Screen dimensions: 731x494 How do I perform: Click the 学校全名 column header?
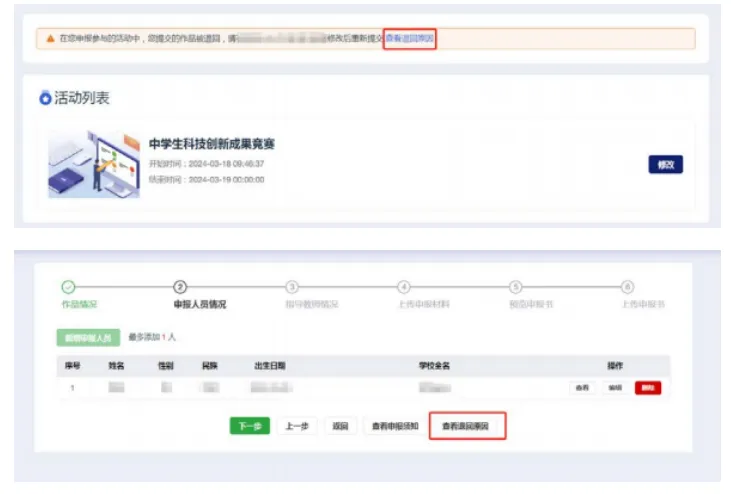(434, 366)
